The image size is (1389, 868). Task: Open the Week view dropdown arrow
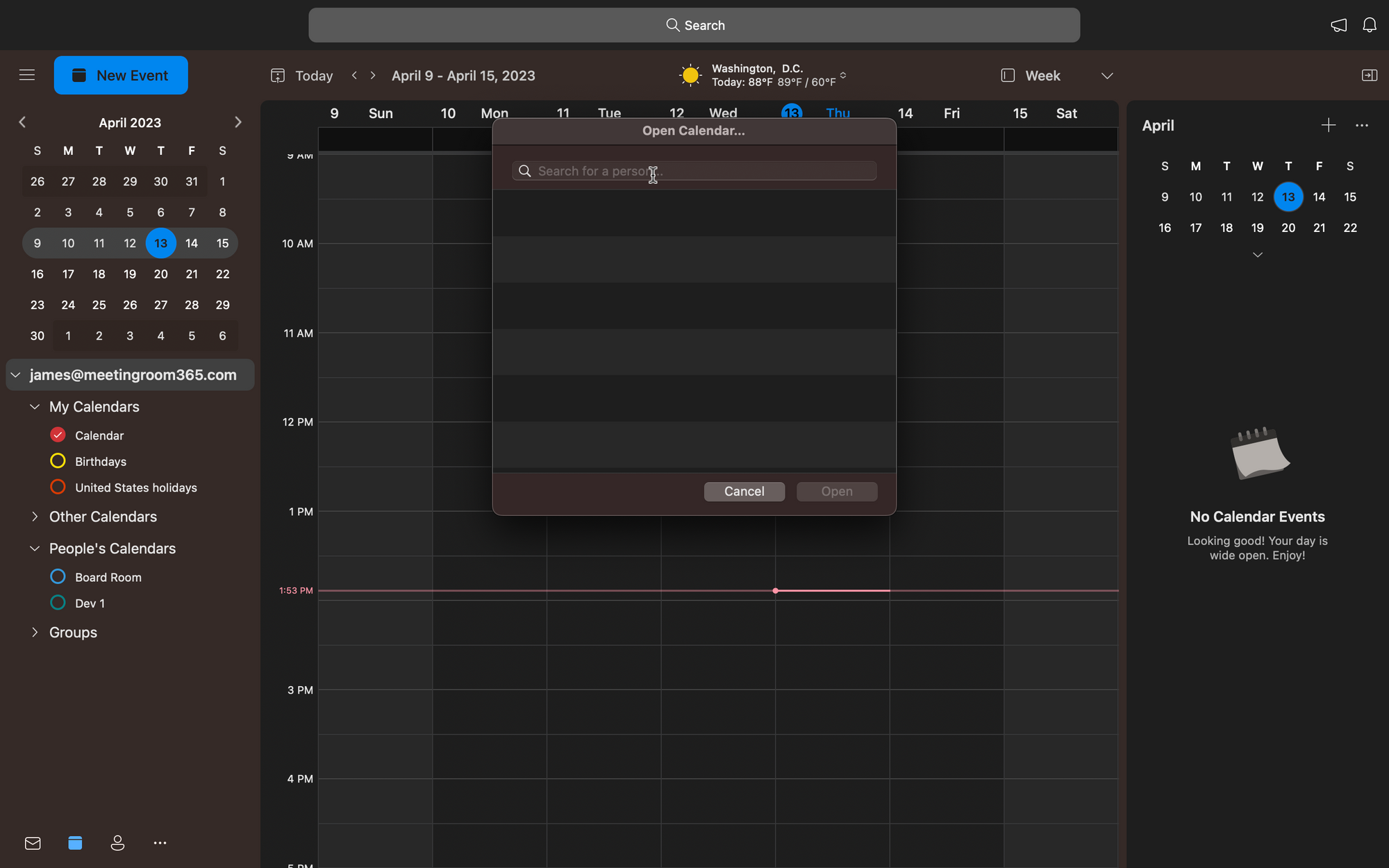[1107, 76]
